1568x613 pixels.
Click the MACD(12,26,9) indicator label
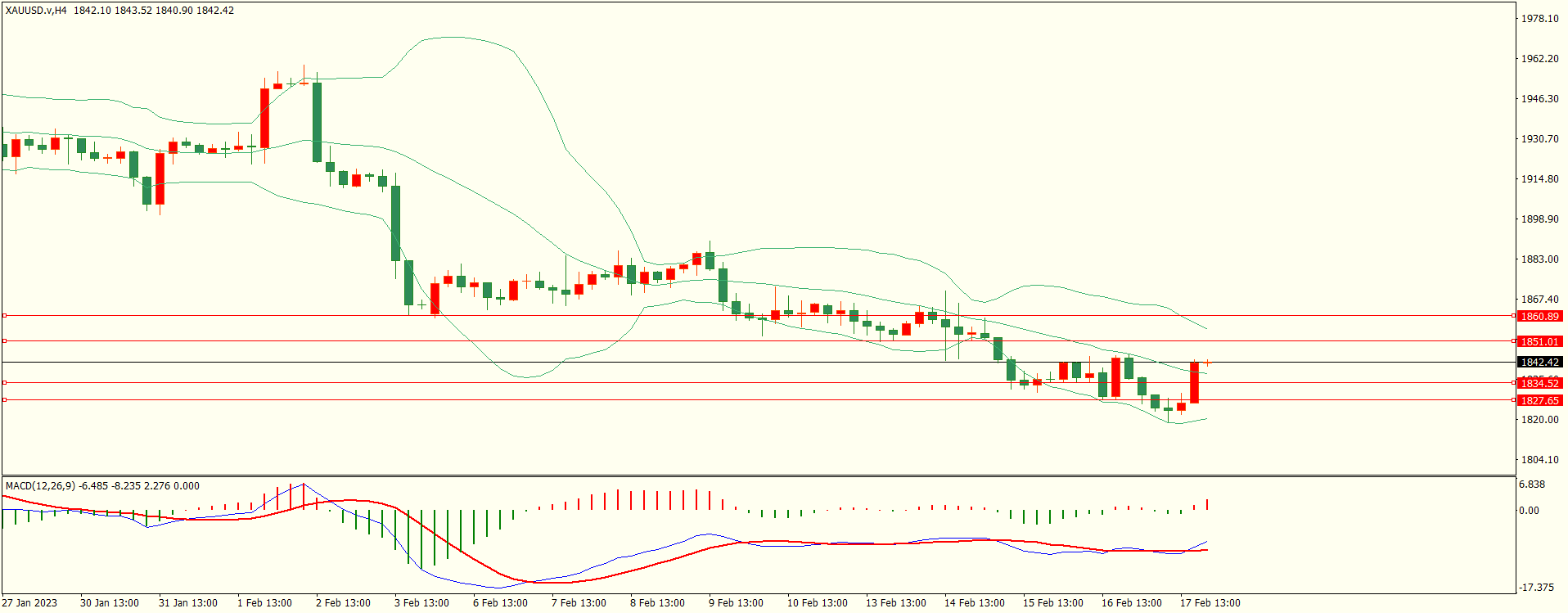(x=40, y=486)
